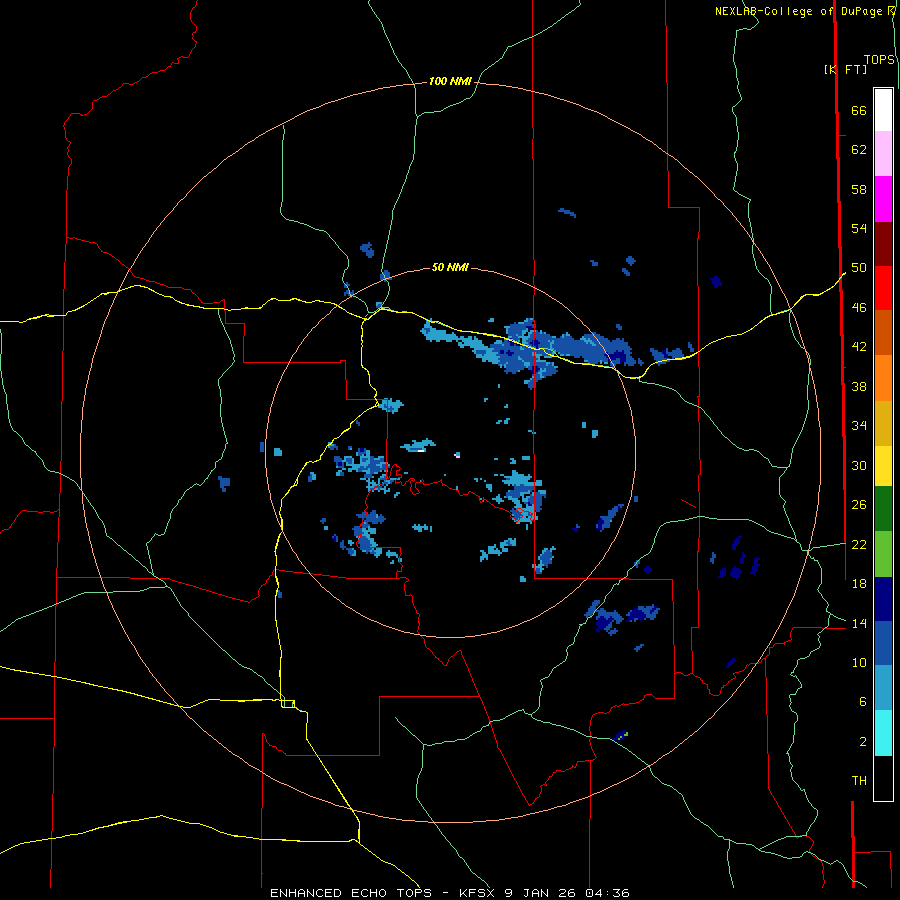Click the '18' legend value

pos(859,584)
